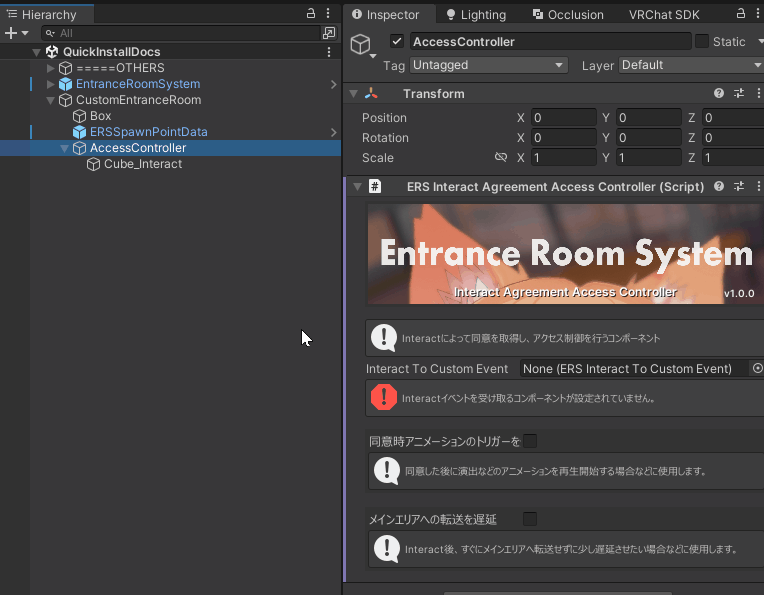This screenshot has height=595, width=764.
Task: Enable the メインエリアへの転送を遅延 checkbox
Action: pos(530,519)
